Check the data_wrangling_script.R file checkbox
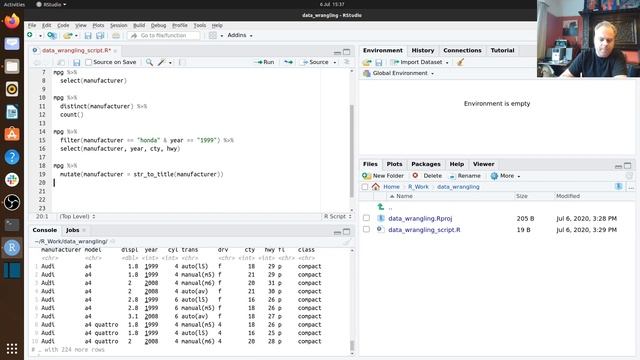640x360 pixels. pos(367,229)
